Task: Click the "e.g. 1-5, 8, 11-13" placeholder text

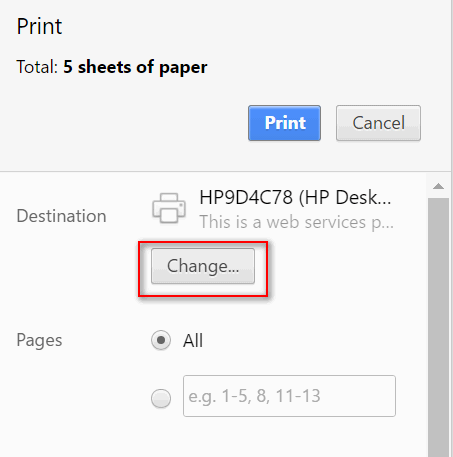Action: [254, 396]
